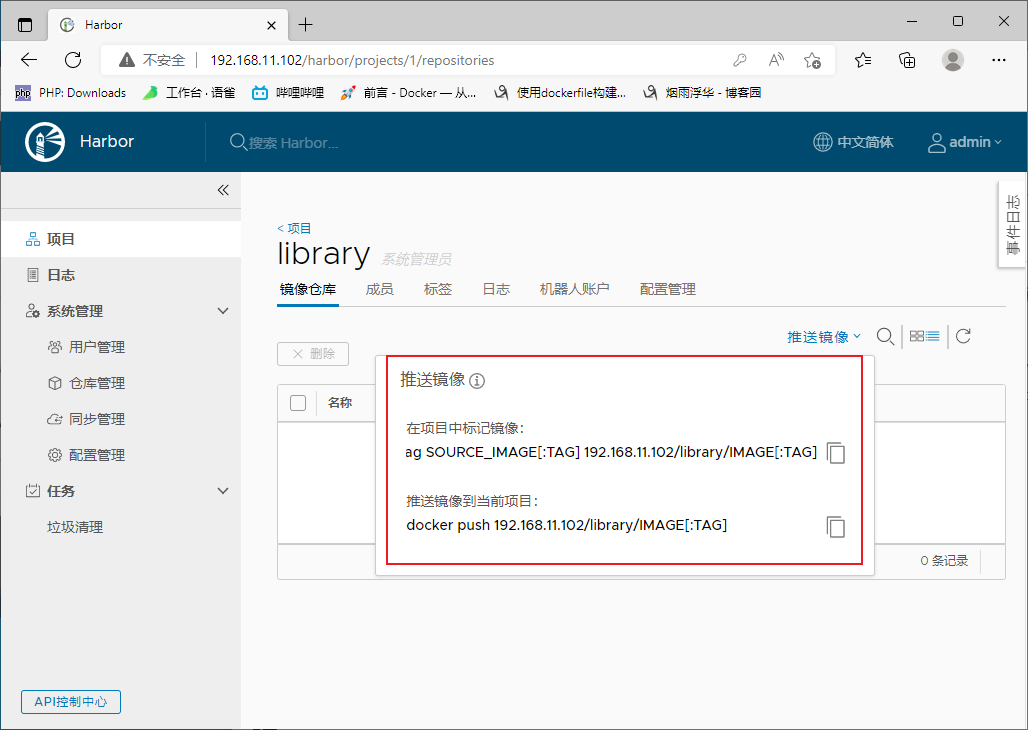
Task: Open a new browser tab
Action: tap(306, 25)
